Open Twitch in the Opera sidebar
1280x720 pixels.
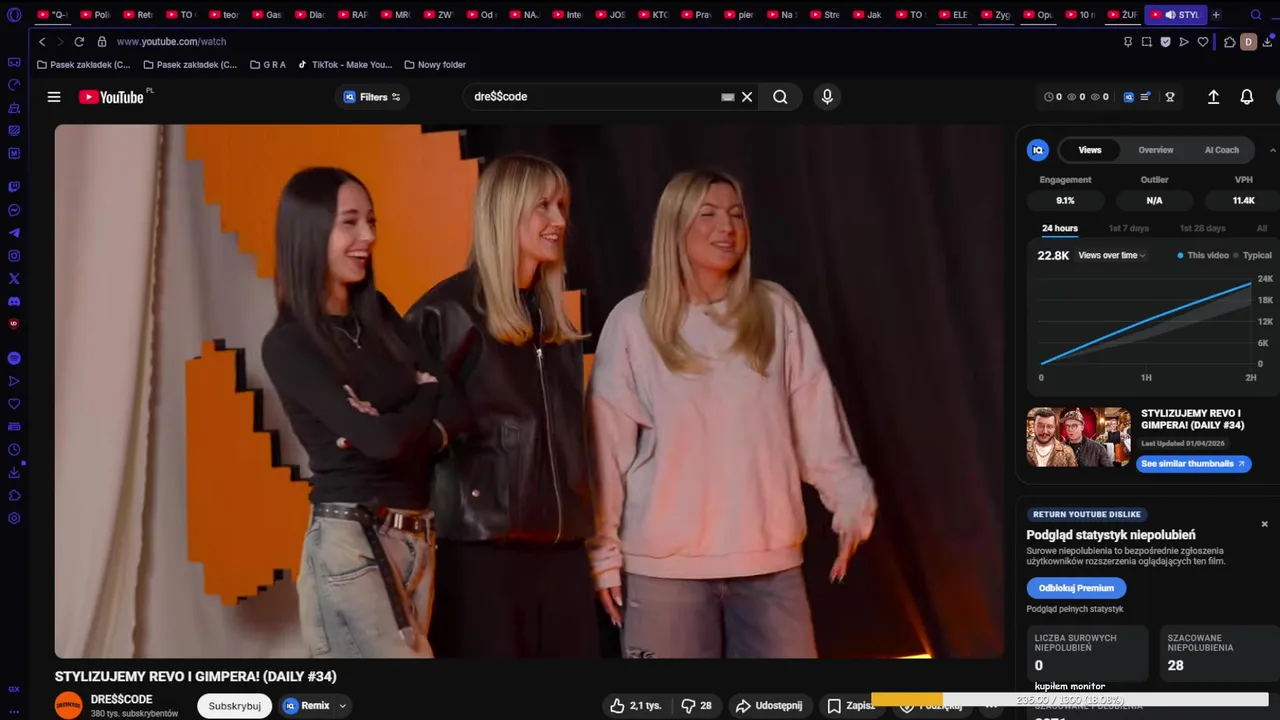(x=14, y=187)
